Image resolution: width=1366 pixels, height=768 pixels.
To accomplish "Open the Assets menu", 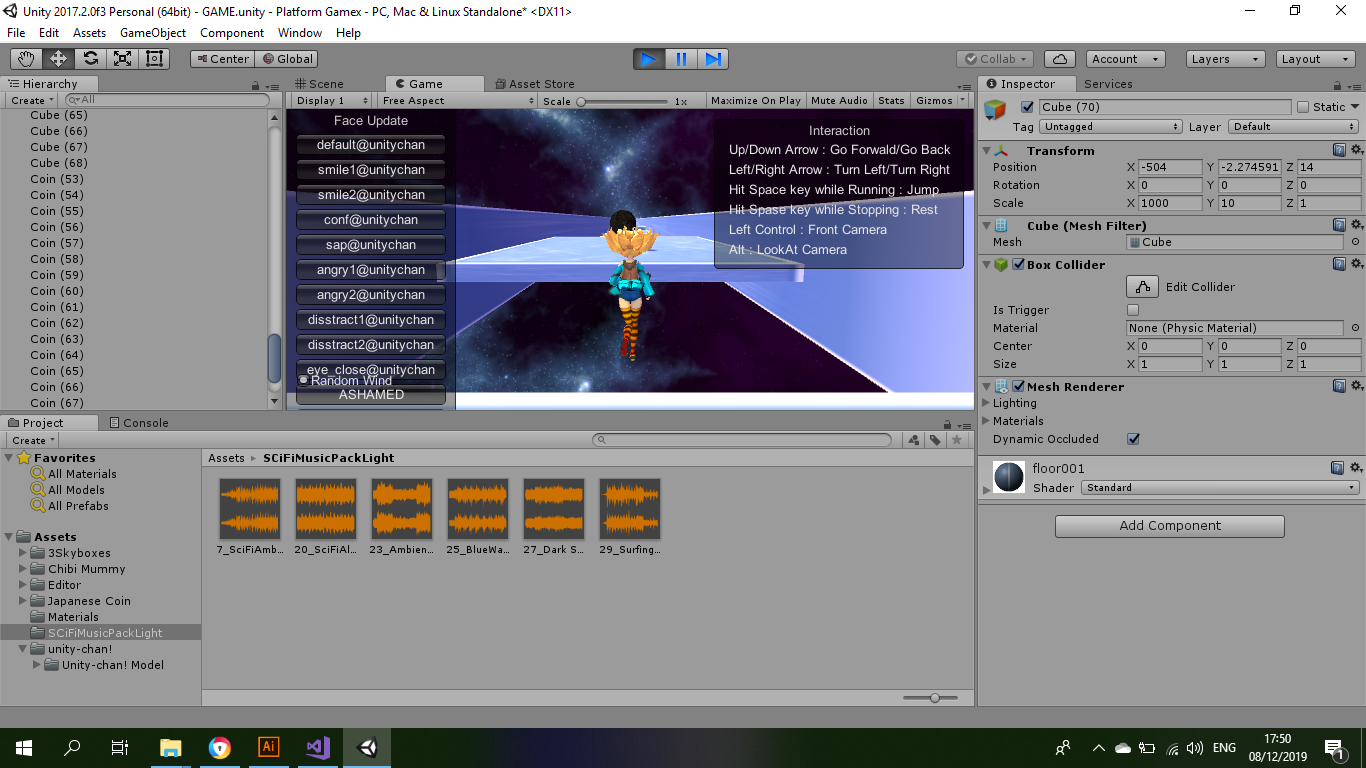I will point(89,32).
